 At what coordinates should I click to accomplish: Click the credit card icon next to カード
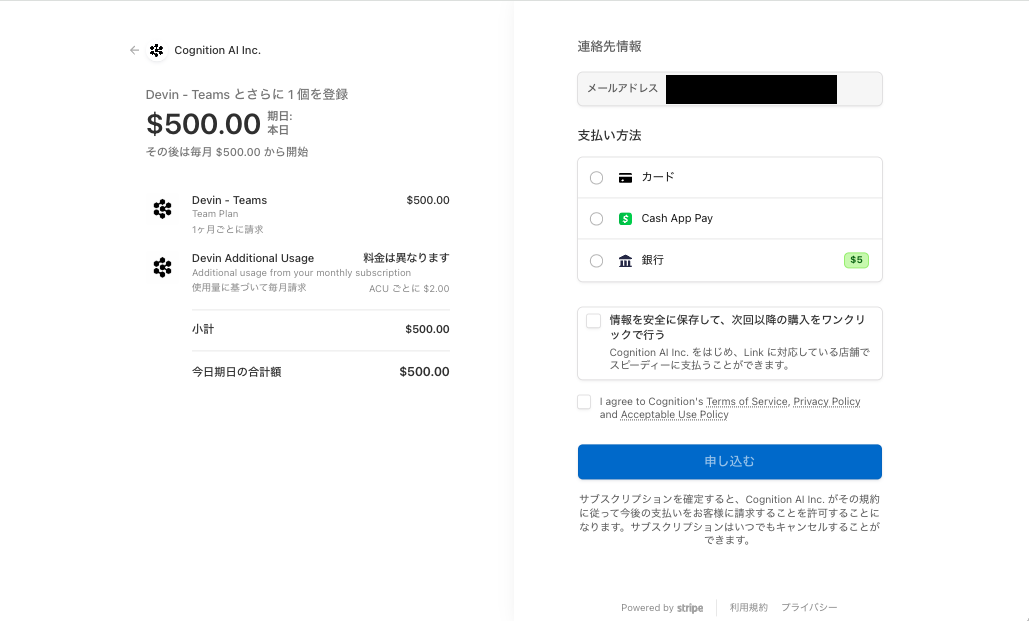coord(625,178)
